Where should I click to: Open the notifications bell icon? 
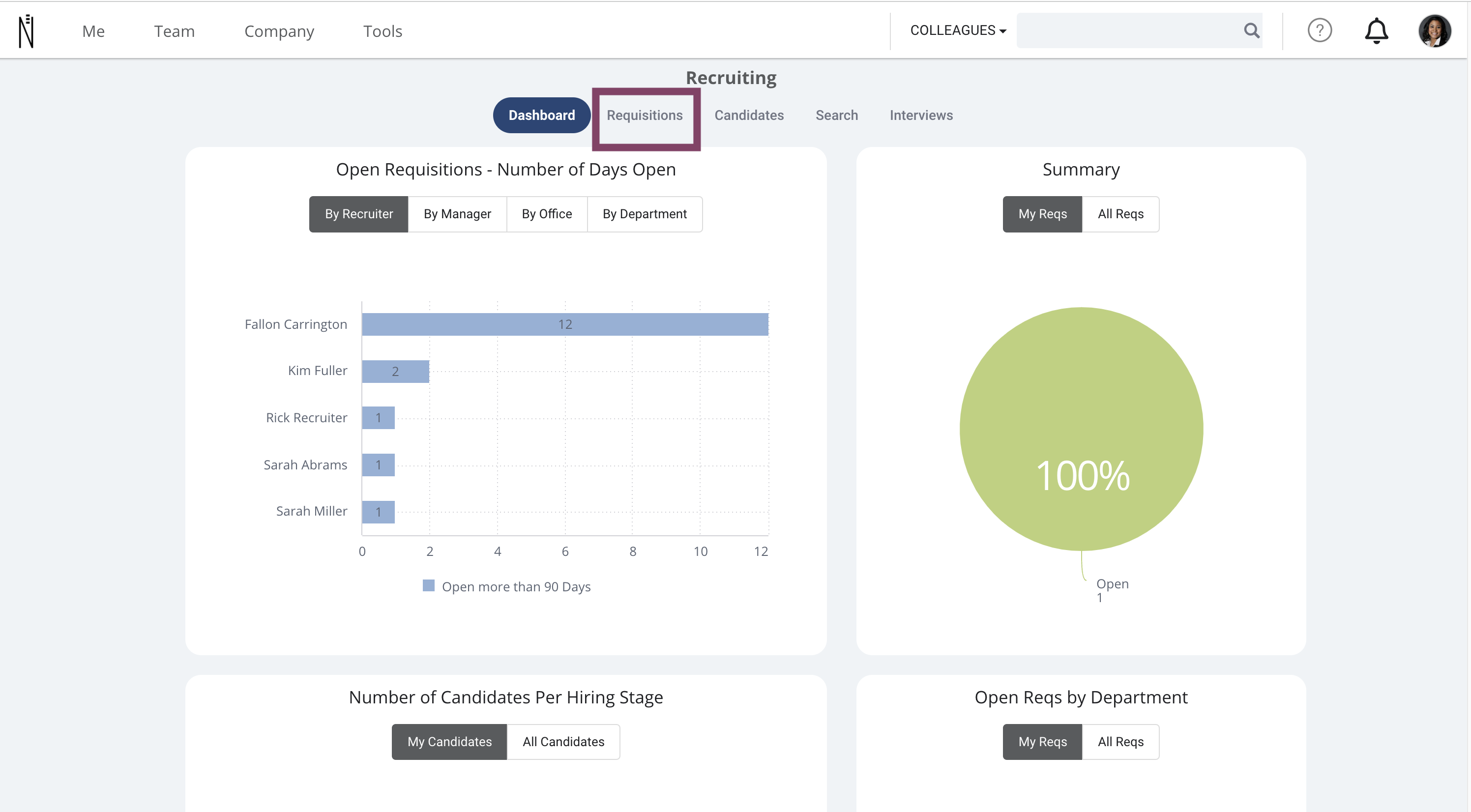(x=1376, y=30)
